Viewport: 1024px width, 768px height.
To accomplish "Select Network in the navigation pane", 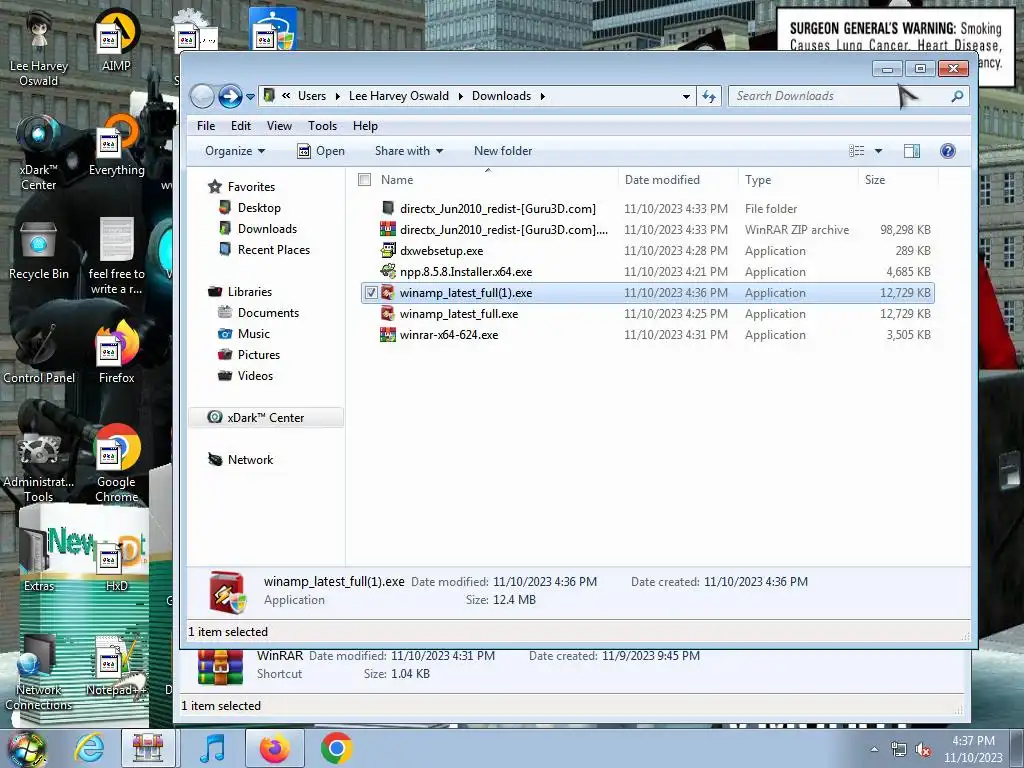I will coord(250,459).
